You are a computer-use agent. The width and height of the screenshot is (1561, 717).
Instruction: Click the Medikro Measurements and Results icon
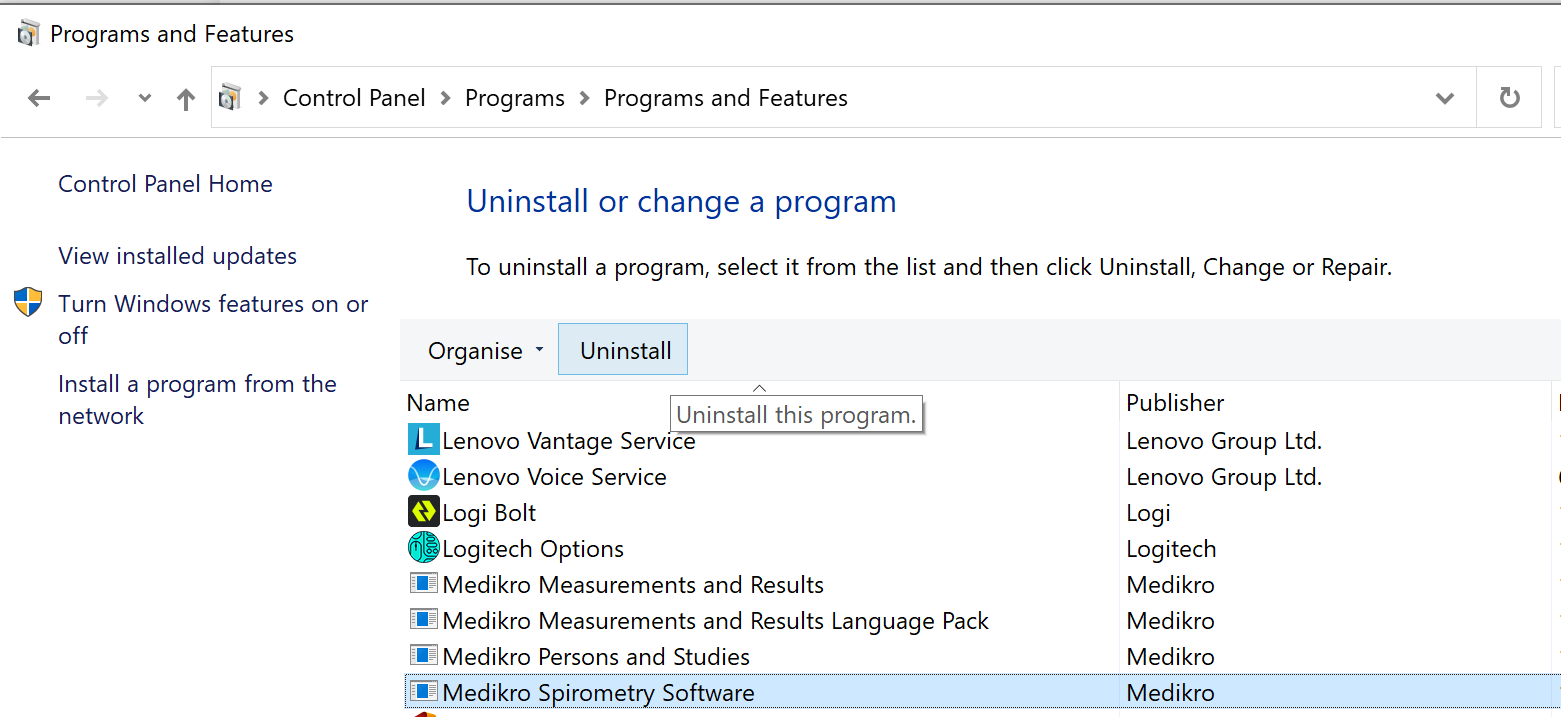pyautogui.click(x=424, y=584)
